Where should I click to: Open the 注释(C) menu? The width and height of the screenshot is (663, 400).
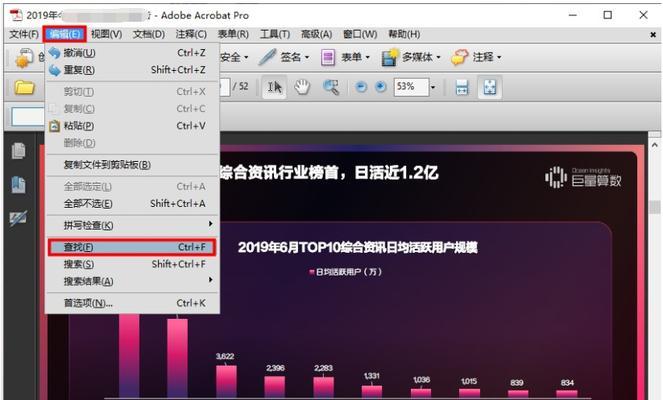pos(191,34)
